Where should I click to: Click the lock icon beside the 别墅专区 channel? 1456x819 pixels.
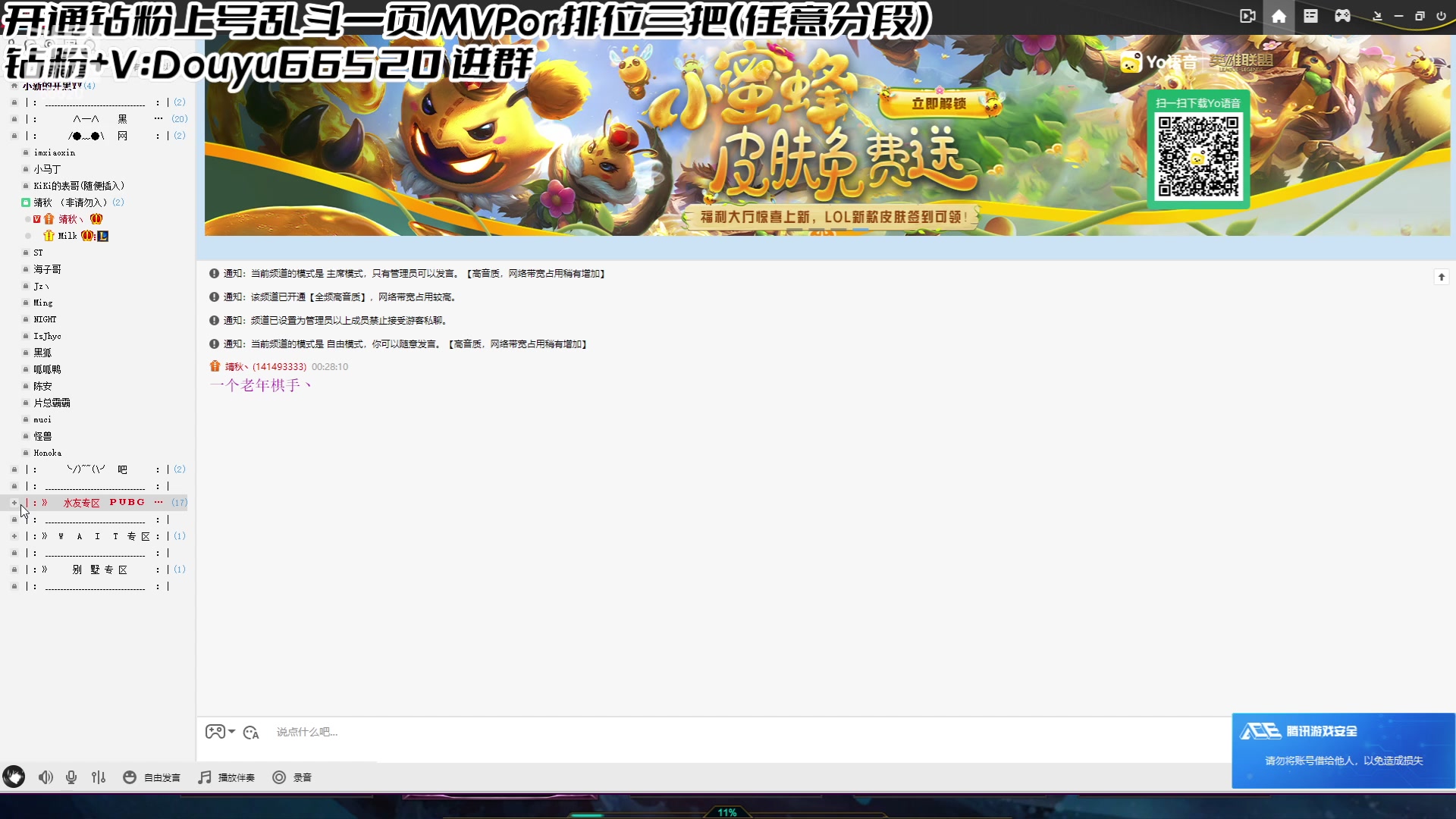coord(14,570)
